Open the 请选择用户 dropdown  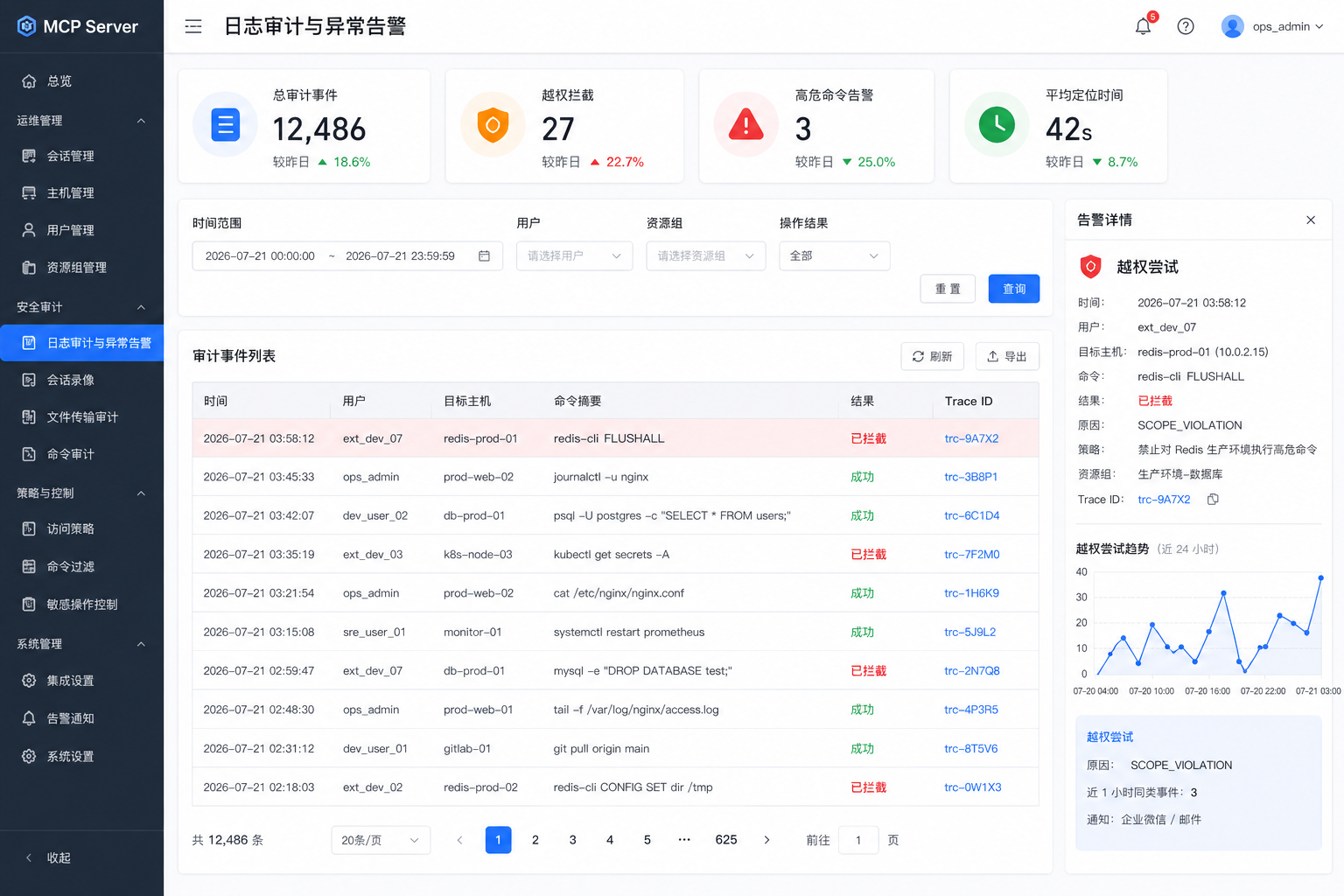(x=574, y=255)
